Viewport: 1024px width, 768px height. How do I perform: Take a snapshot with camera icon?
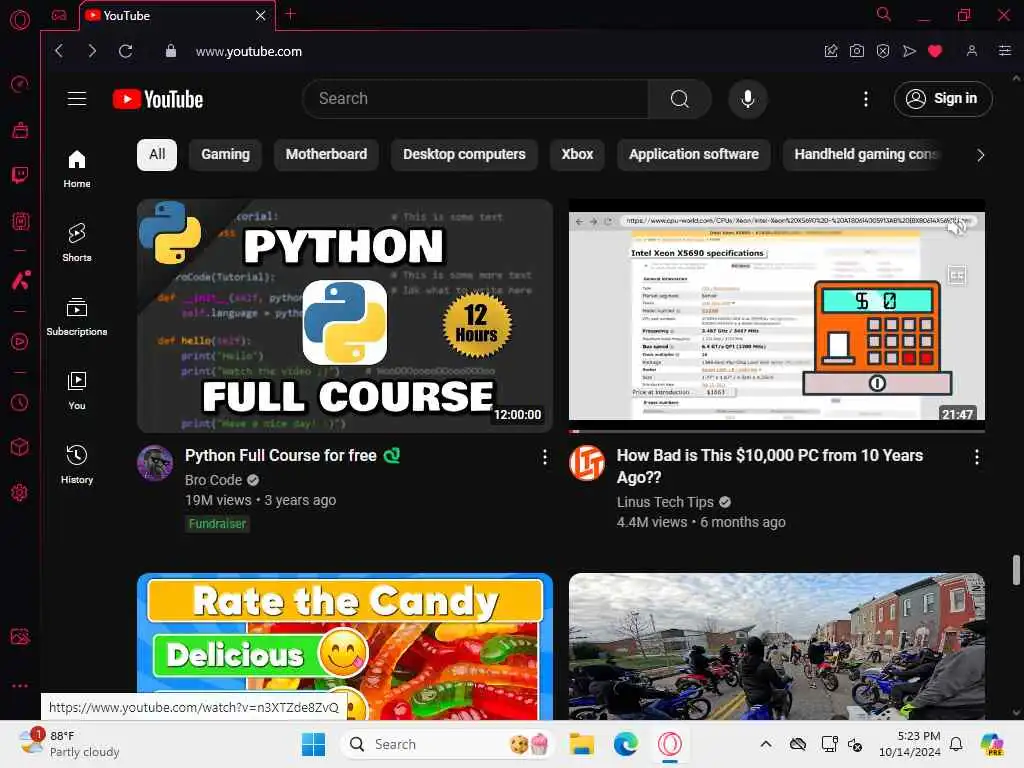coord(857,51)
